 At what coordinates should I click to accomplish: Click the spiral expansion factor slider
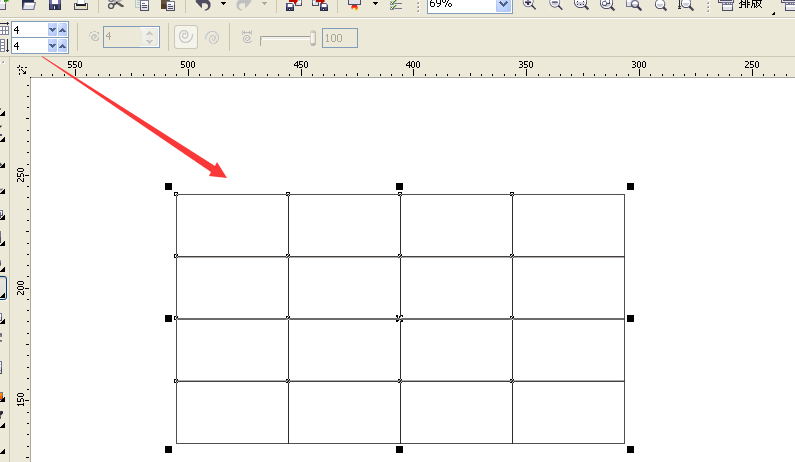coord(288,39)
